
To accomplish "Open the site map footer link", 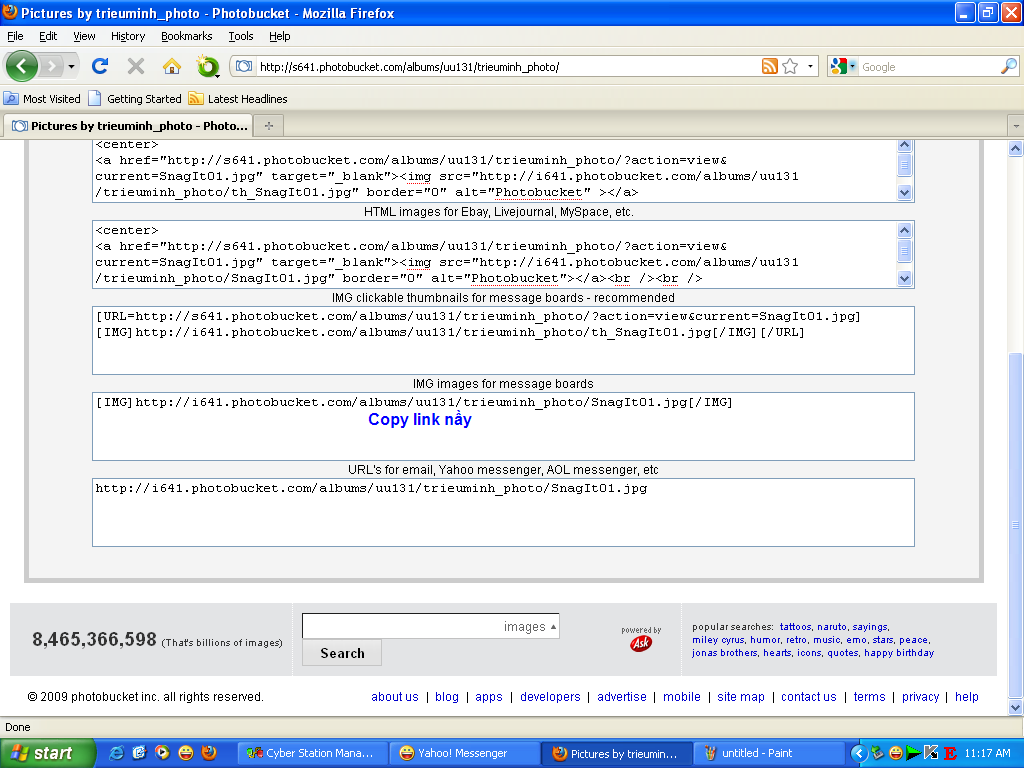I will tap(741, 697).
